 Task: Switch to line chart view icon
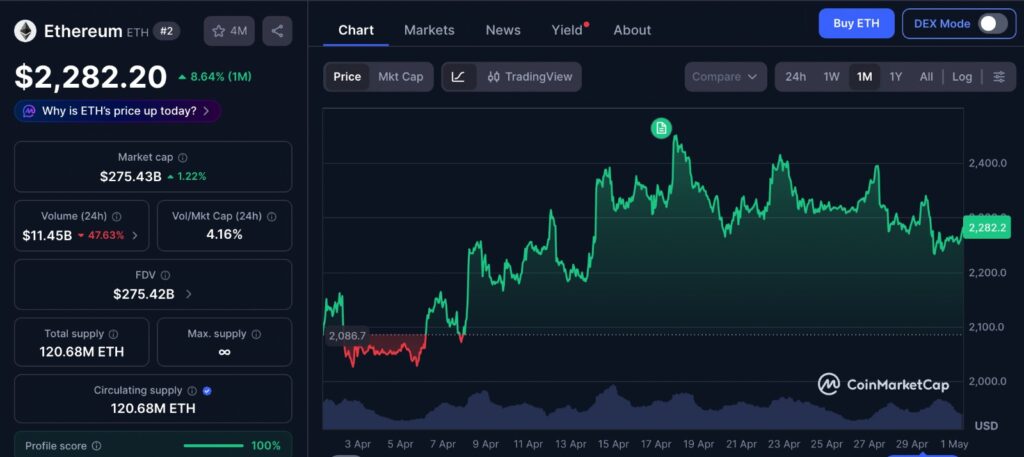pos(458,77)
